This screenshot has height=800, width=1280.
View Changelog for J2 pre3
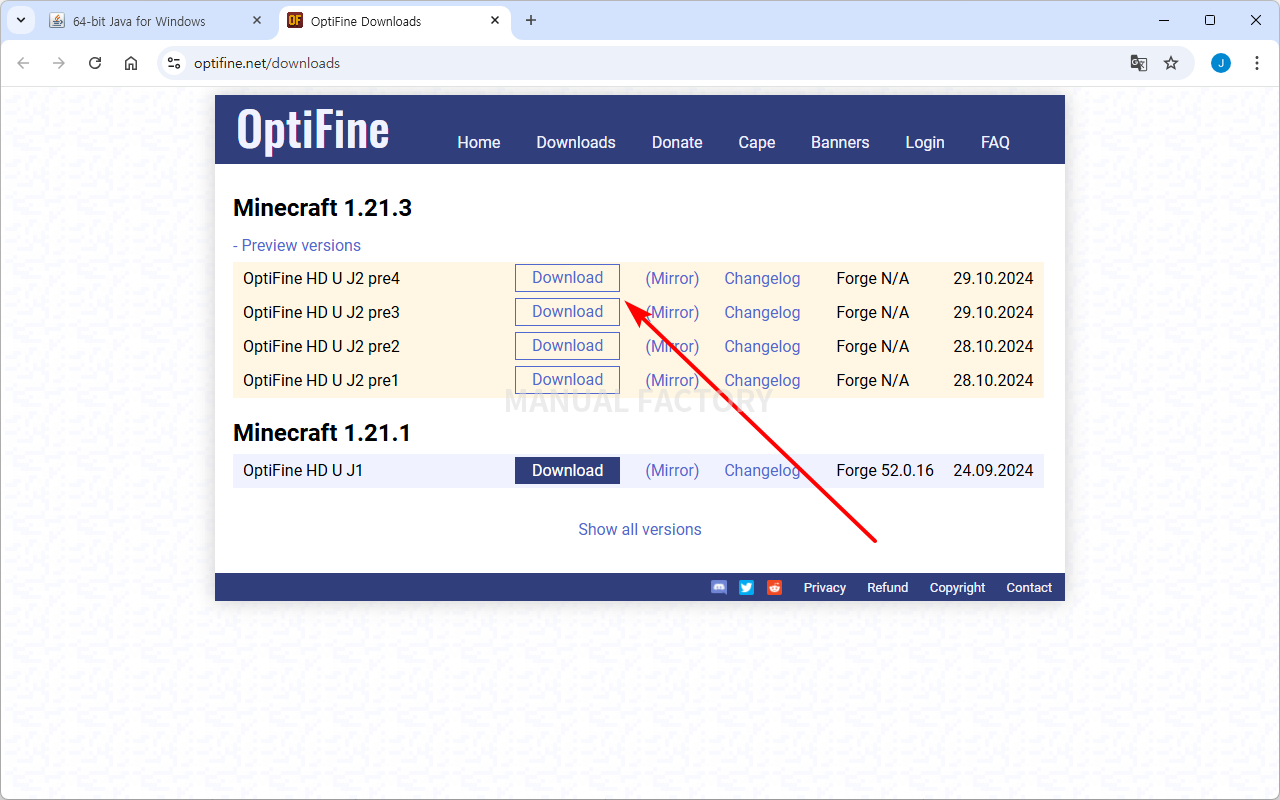click(762, 313)
